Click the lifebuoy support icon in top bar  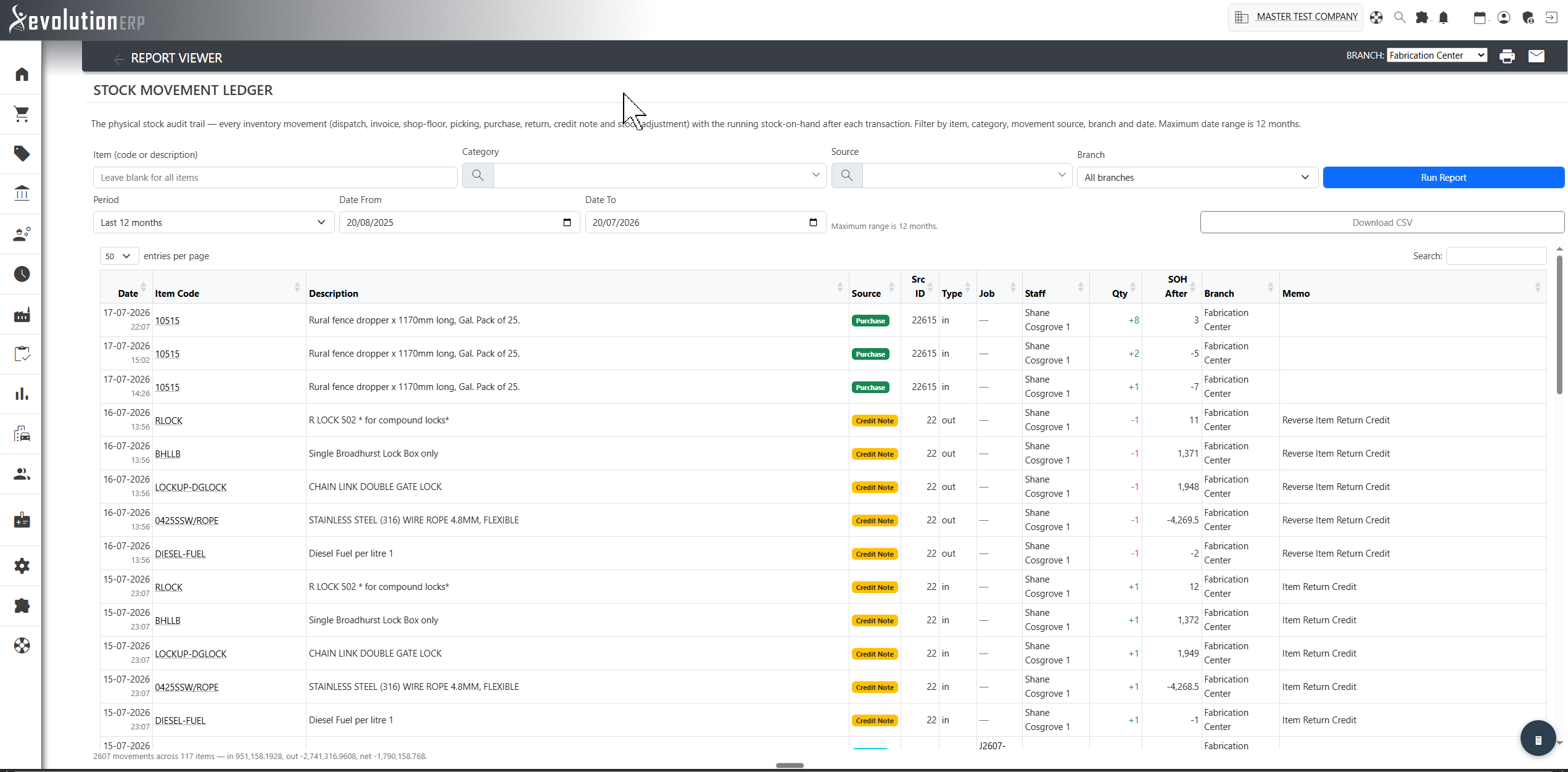[x=1376, y=17]
